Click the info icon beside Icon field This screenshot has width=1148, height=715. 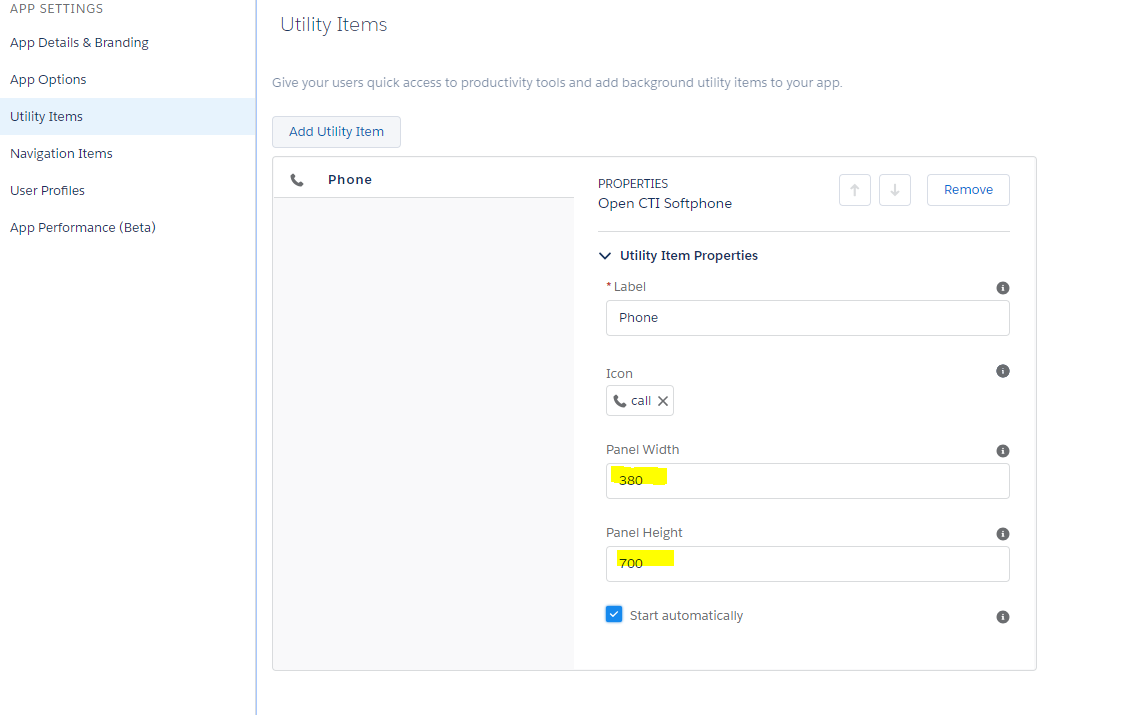pyautogui.click(x=1002, y=371)
